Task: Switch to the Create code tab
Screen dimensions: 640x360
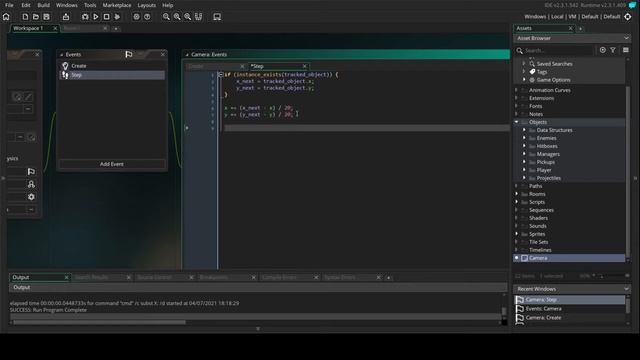Action: pyautogui.click(x=196, y=66)
